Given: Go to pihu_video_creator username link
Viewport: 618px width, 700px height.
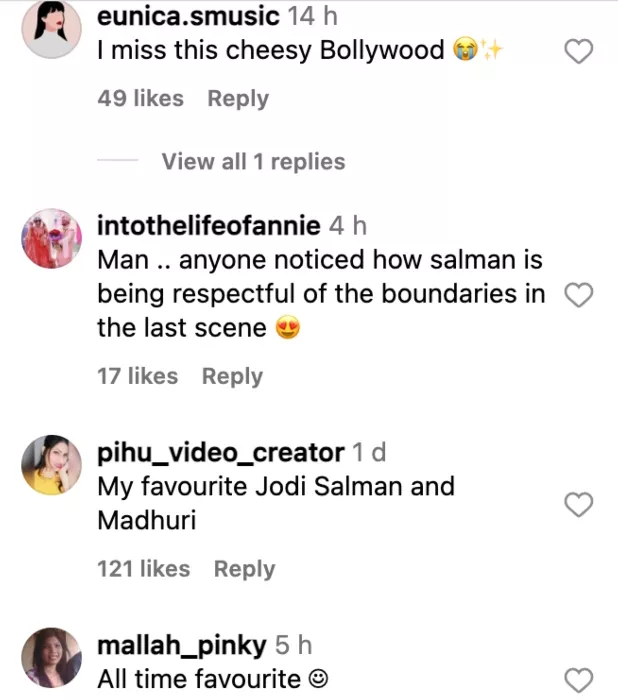Looking at the screenshot, I should 220,453.
